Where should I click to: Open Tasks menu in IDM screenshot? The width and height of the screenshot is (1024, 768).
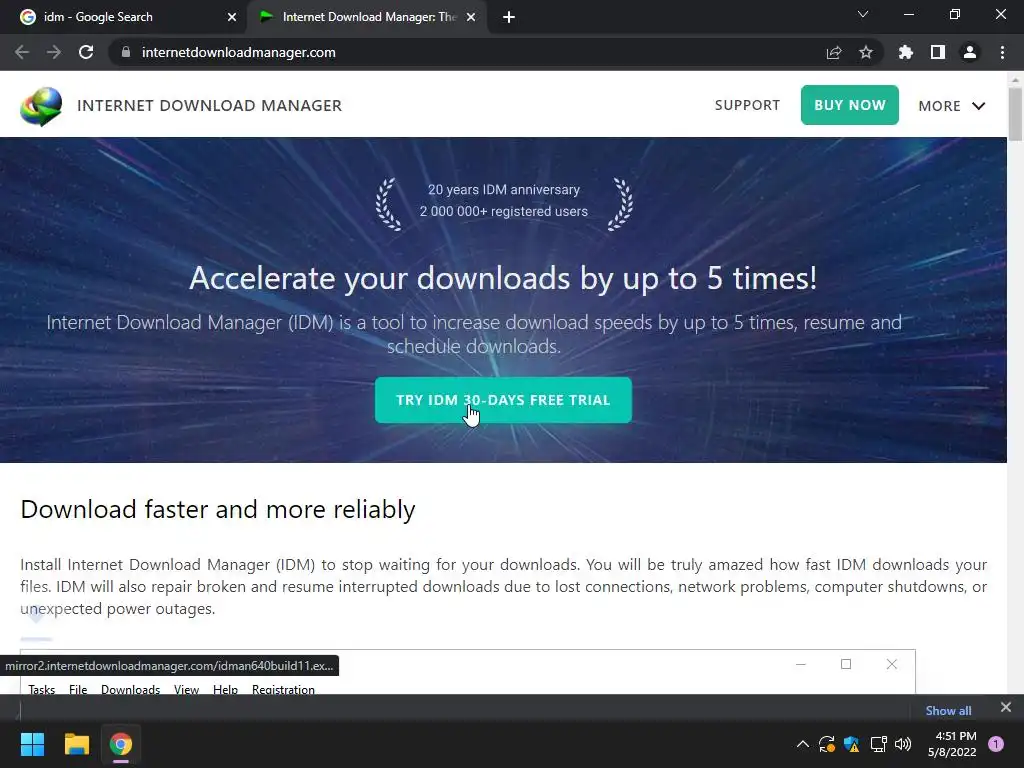(42, 689)
